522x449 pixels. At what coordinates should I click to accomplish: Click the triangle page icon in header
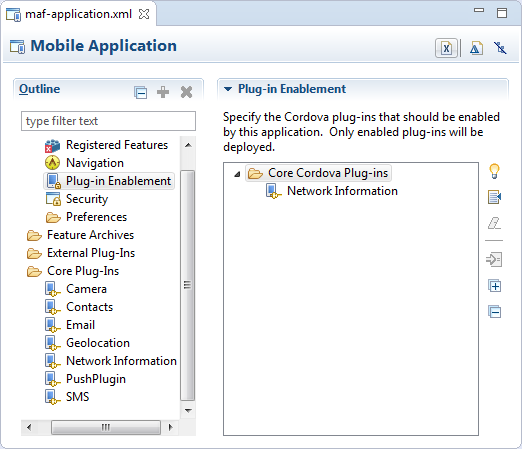[x=476, y=48]
